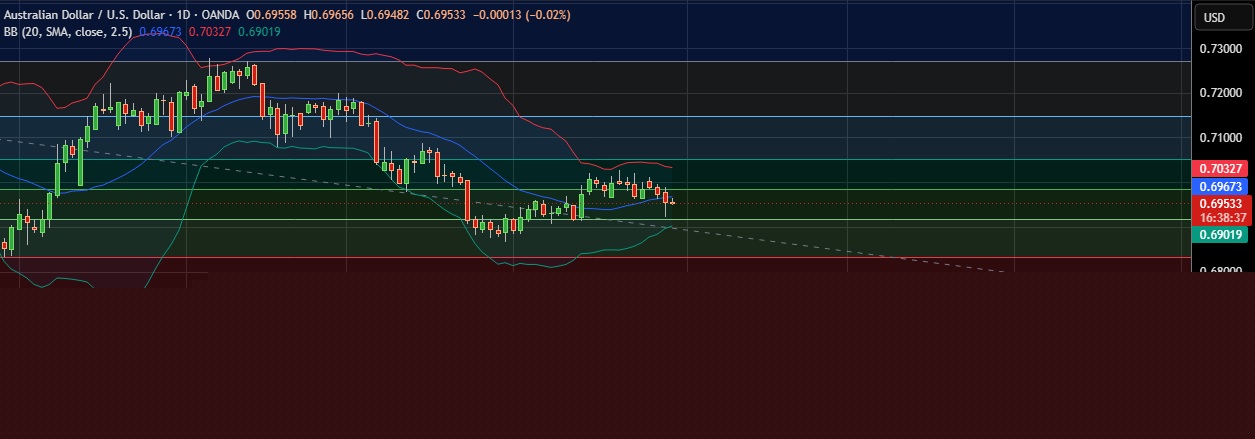Click the green 0.69019 price axis label
The height and width of the screenshot is (439, 1255).
[x=1221, y=235]
